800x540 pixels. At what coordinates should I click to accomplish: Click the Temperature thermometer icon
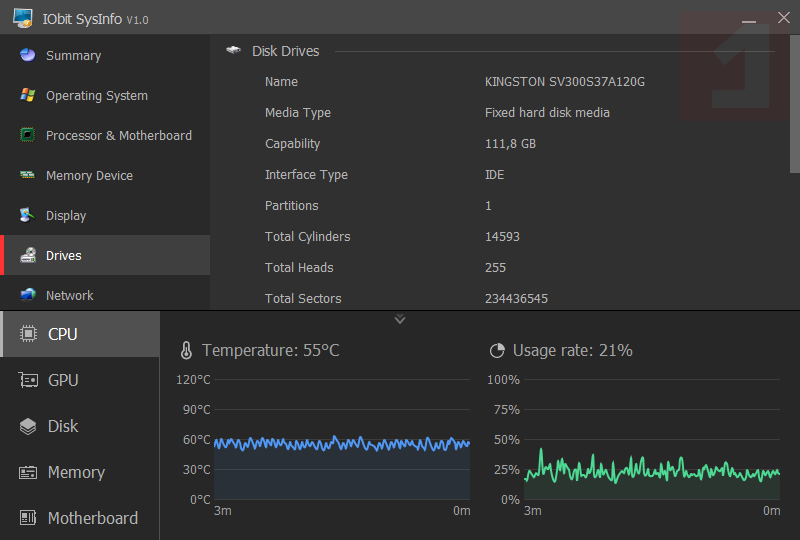pyautogui.click(x=186, y=351)
